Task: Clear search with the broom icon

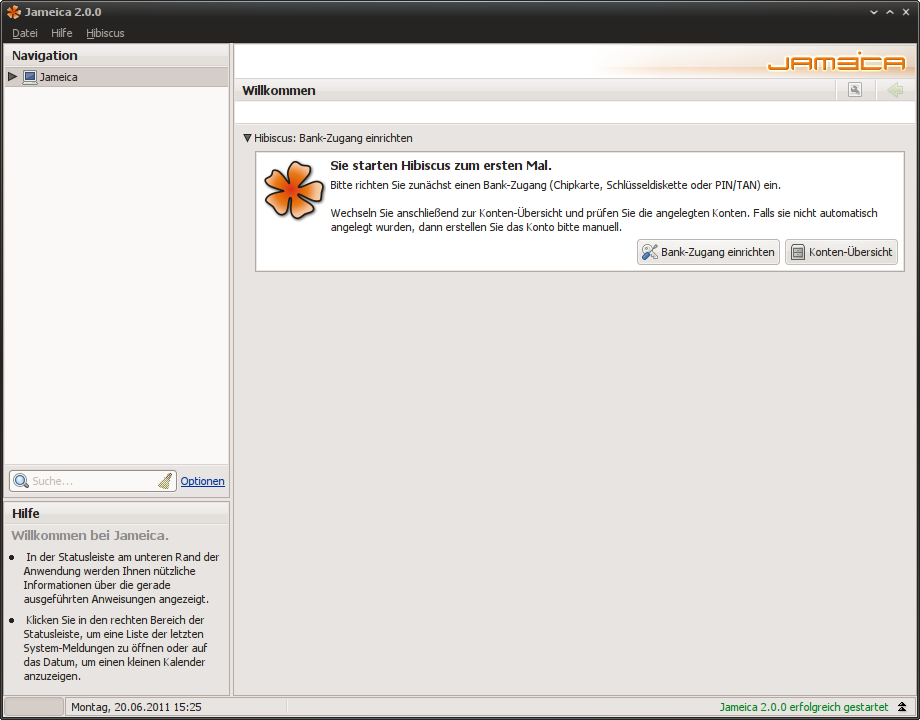Action: [165, 481]
